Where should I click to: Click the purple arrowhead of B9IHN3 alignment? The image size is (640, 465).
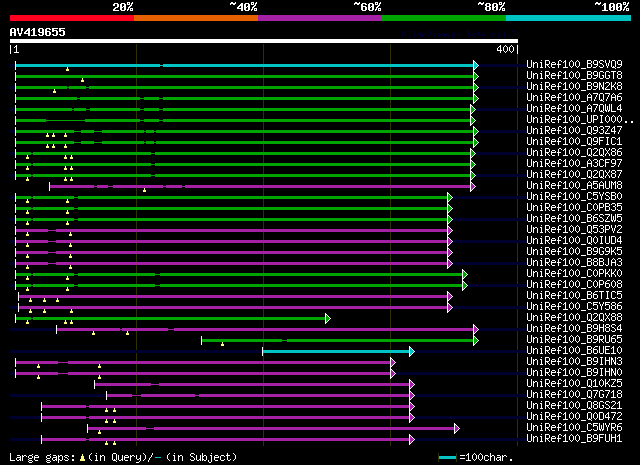click(x=393, y=362)
